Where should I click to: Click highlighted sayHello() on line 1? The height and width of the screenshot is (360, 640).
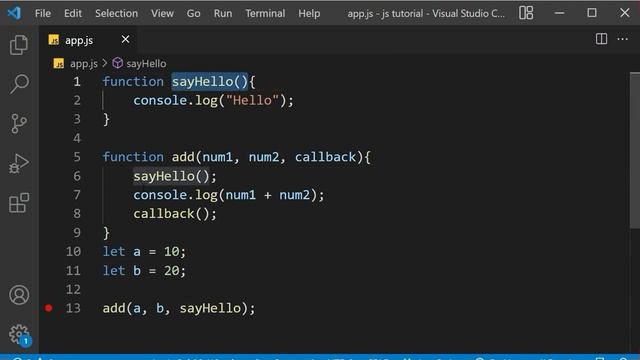pyautogui.click(x=210, y=82)
